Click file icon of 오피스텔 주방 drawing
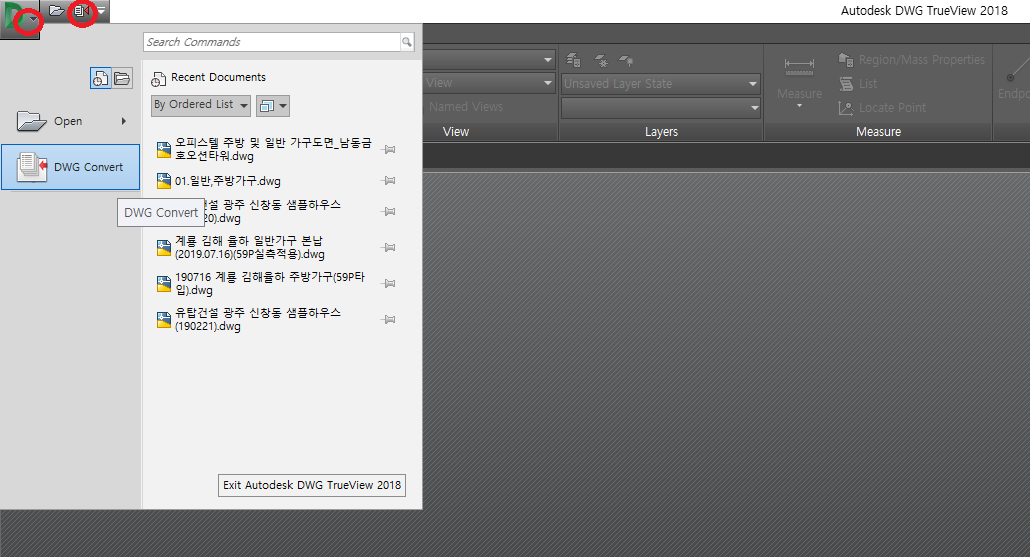This screenshot has width=1030, height=557. (164, 150)
